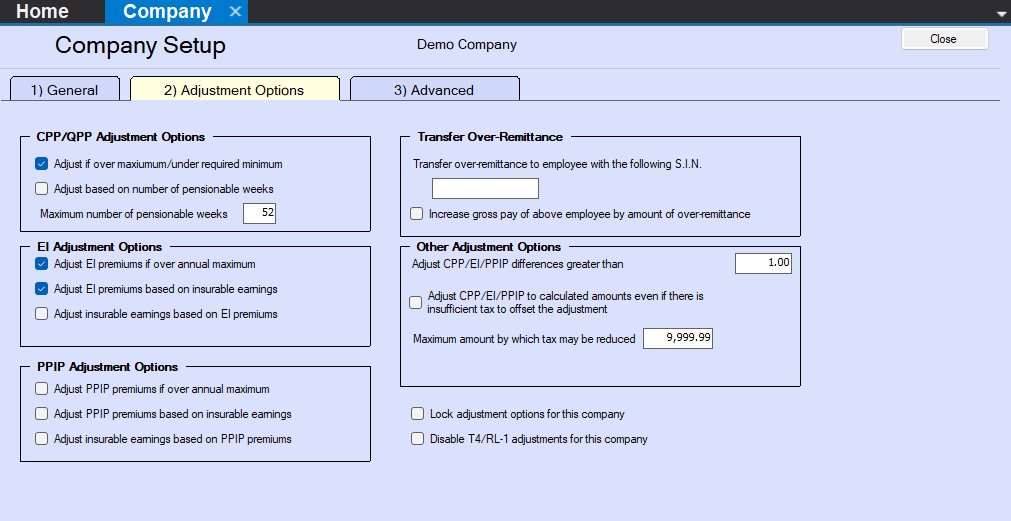Close the Company tab with X icon
This screenshot has width=1011, height=521.
pyautogui.click(x=235, y=12)
